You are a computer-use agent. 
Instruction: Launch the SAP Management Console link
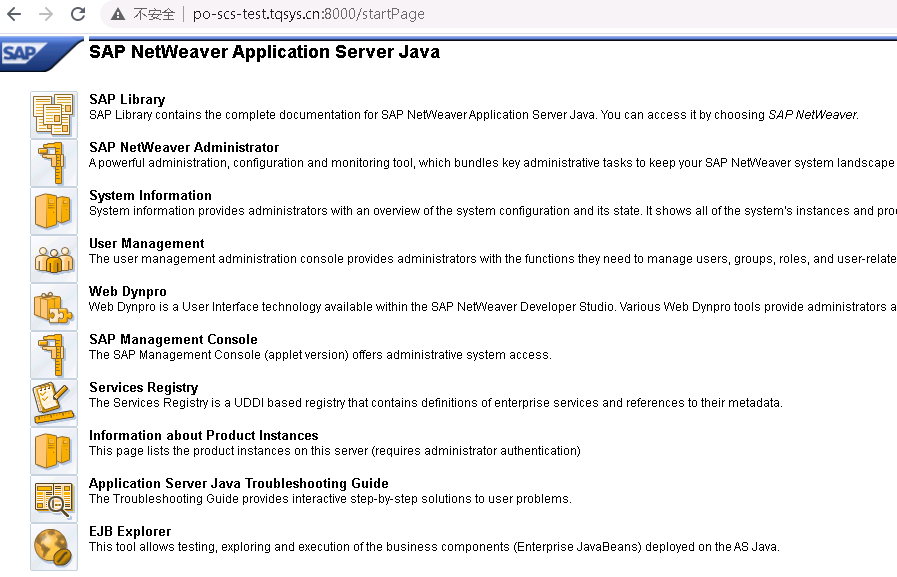pyautogui.click(x=173, y=340)
